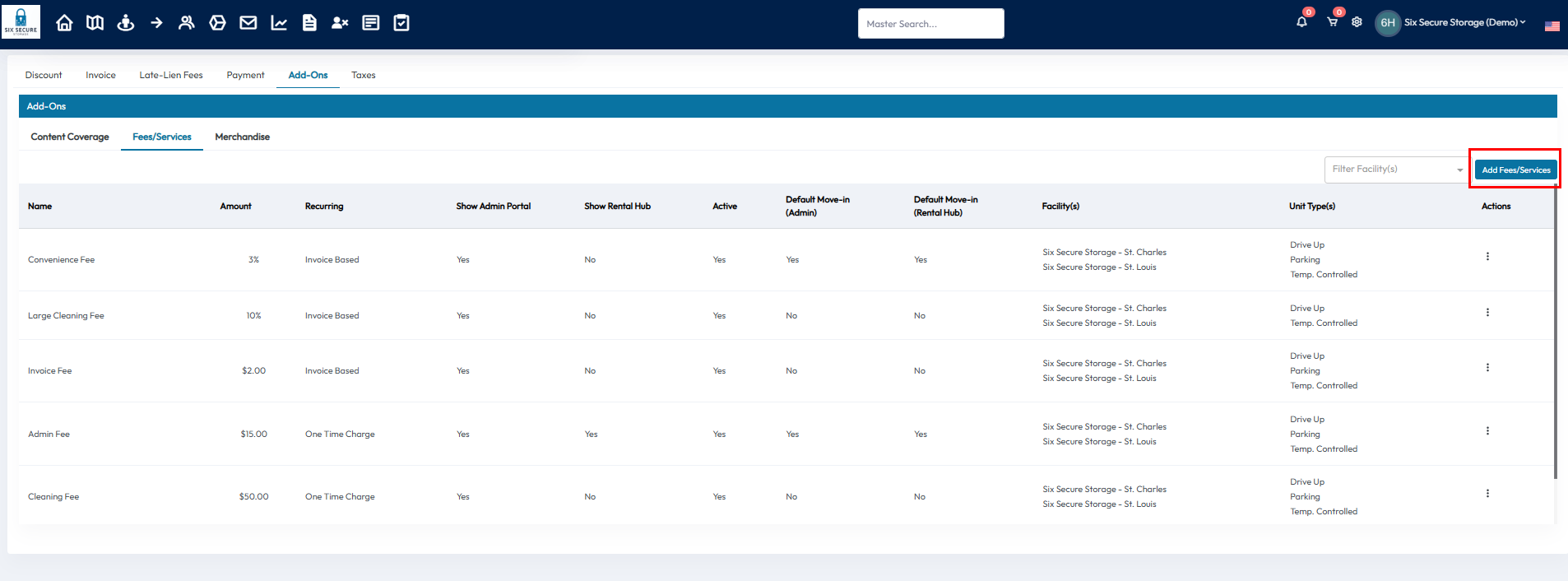Open the shopping cart
The height and width of the screenshot is (581, 1568).
click(x=1332, y=22)
